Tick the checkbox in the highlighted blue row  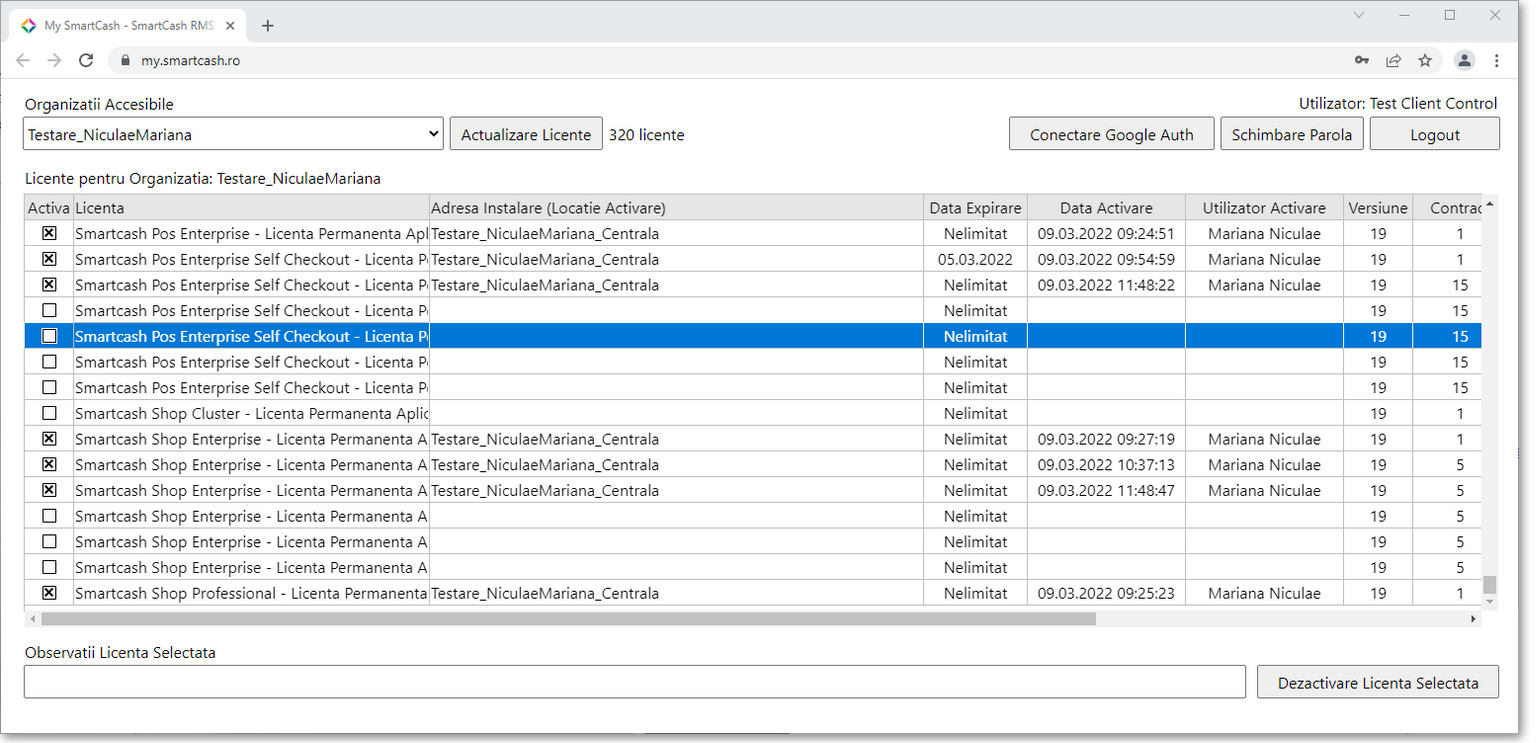(x=49, y=336)
